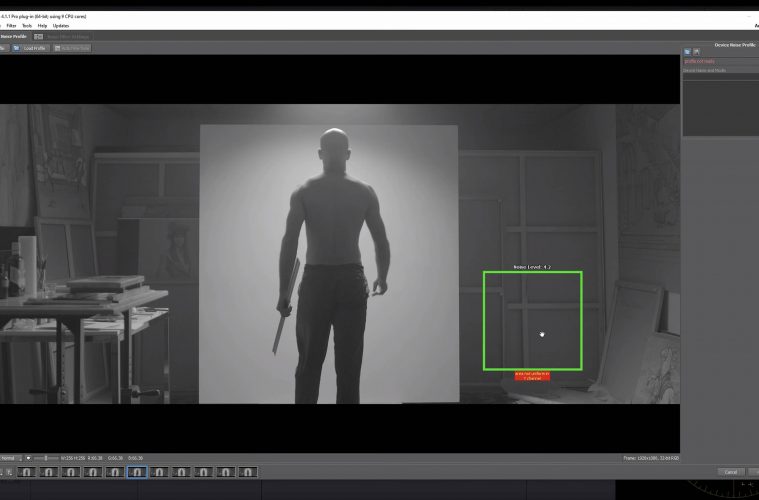Image resolution: width=759 pixels, height=500 pixels.
Task: Click inside the green noise selection box
Action: point(532,320)
